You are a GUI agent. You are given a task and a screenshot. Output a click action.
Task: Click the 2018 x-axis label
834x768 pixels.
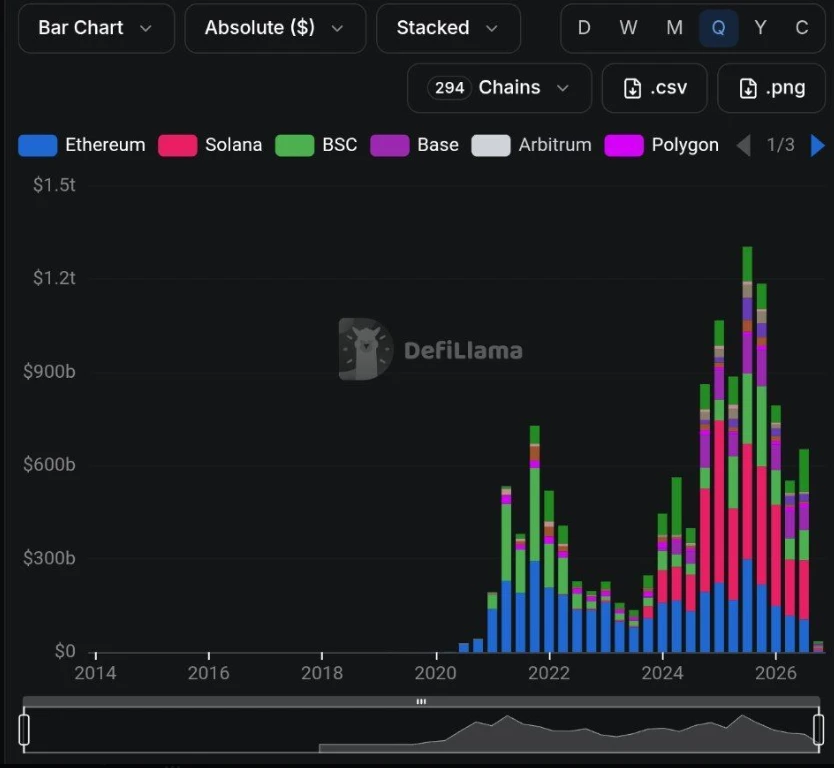322,673
